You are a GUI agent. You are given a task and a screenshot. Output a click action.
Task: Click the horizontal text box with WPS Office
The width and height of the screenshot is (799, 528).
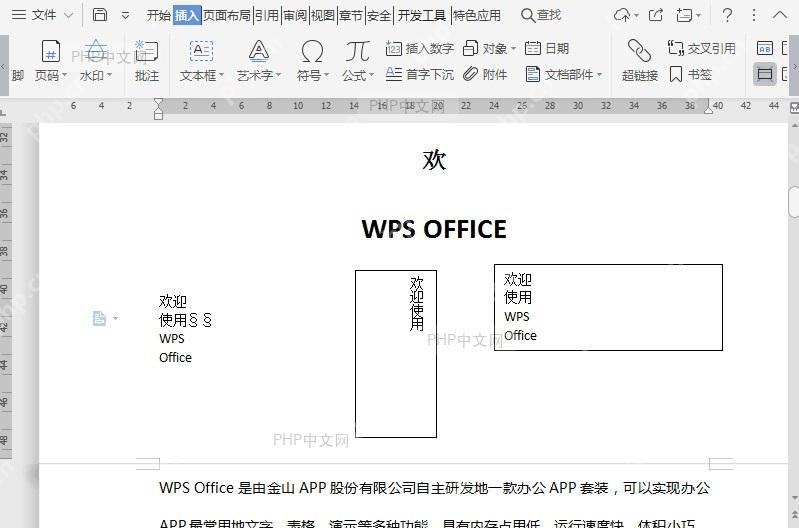coord(608,307)
